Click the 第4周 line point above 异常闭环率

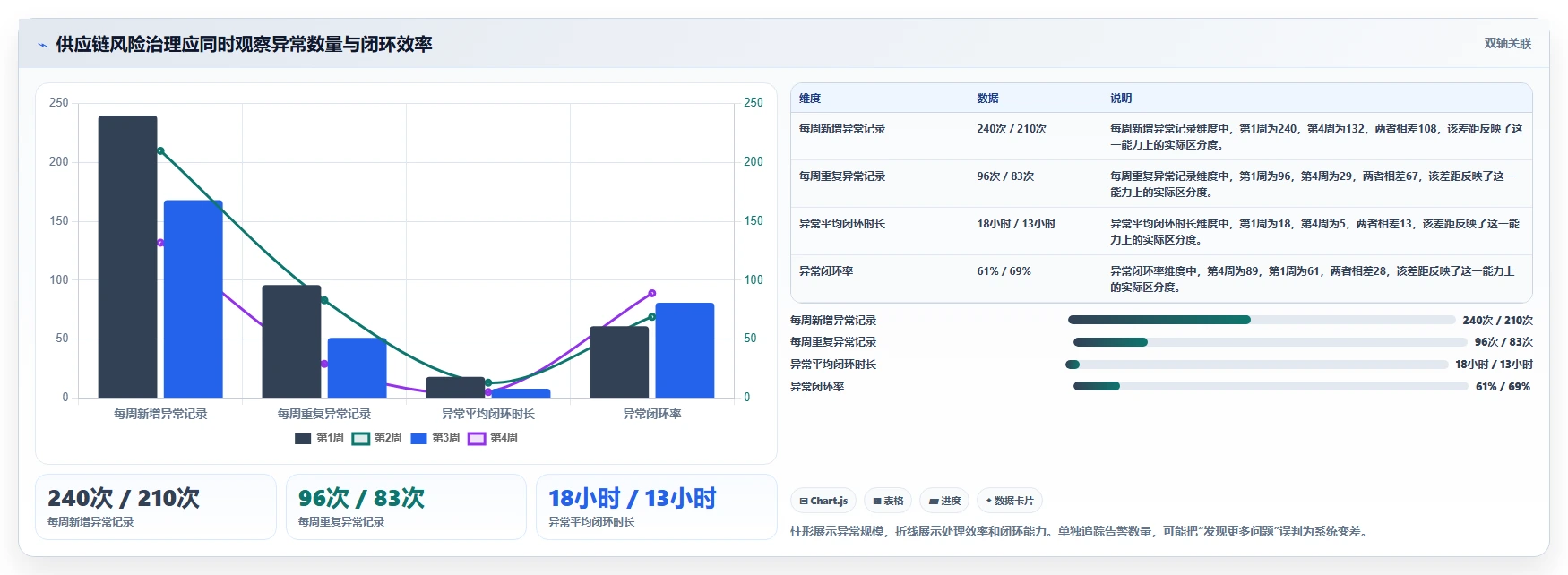651,293
